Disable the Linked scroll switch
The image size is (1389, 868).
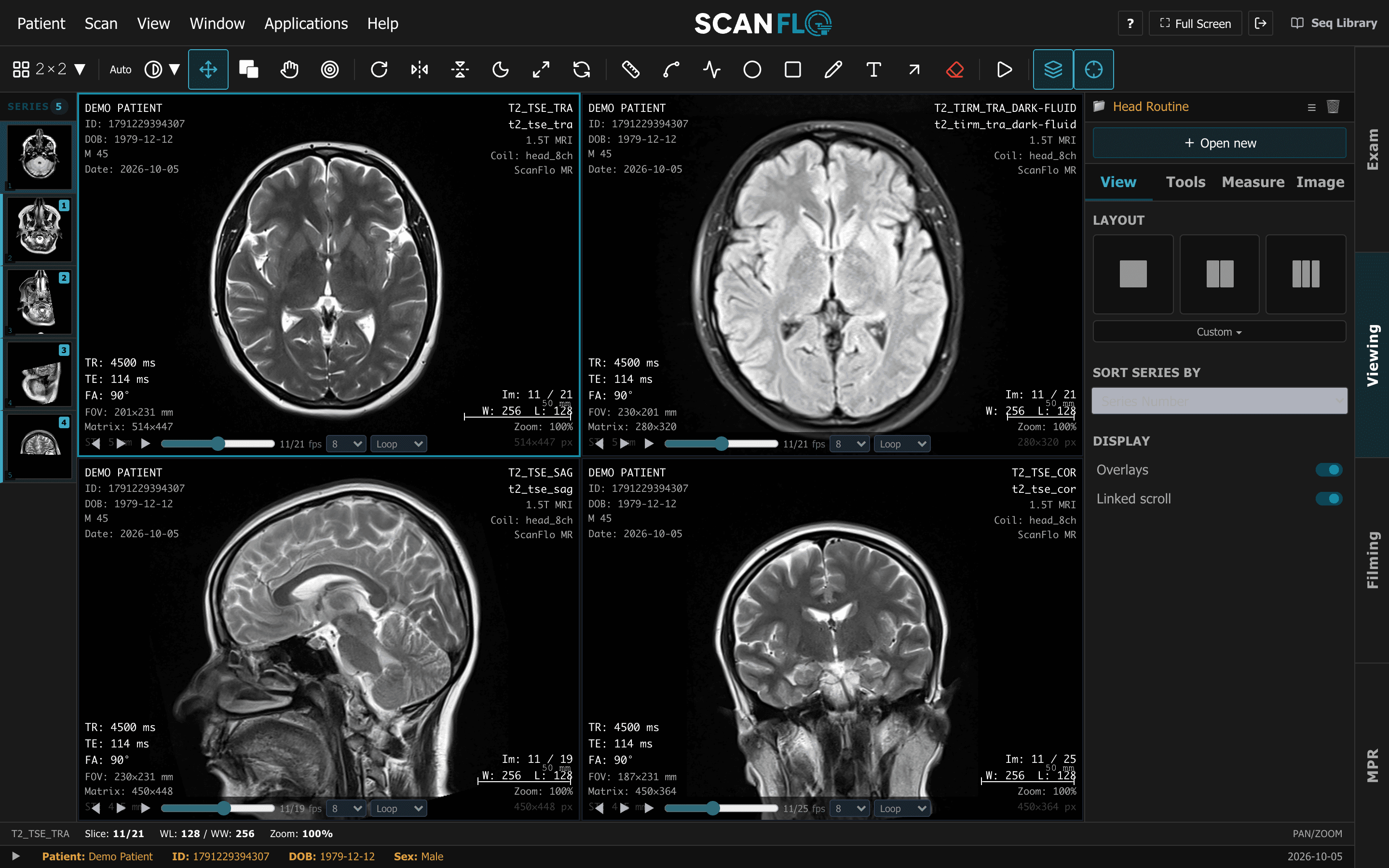pos(1329,498)
